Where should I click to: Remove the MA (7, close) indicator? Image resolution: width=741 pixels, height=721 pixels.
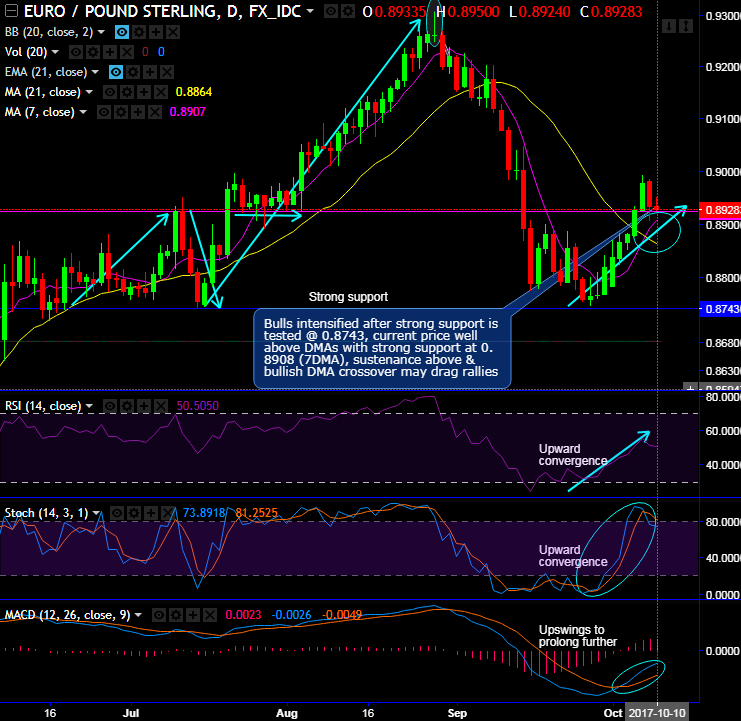click(155, 112)
